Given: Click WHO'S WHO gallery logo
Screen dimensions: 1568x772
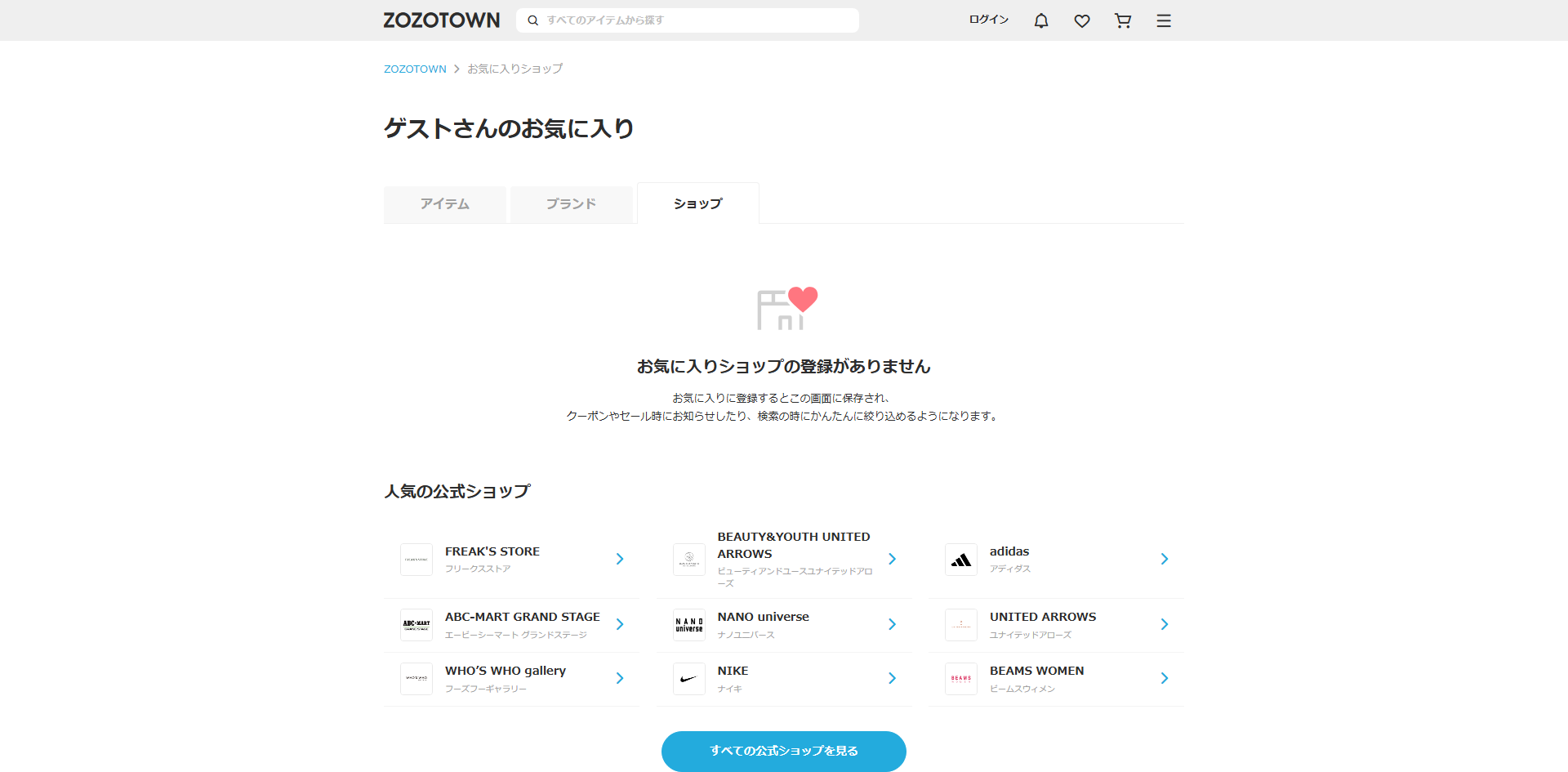Looking at the screenshot, I should coord(416,679).
